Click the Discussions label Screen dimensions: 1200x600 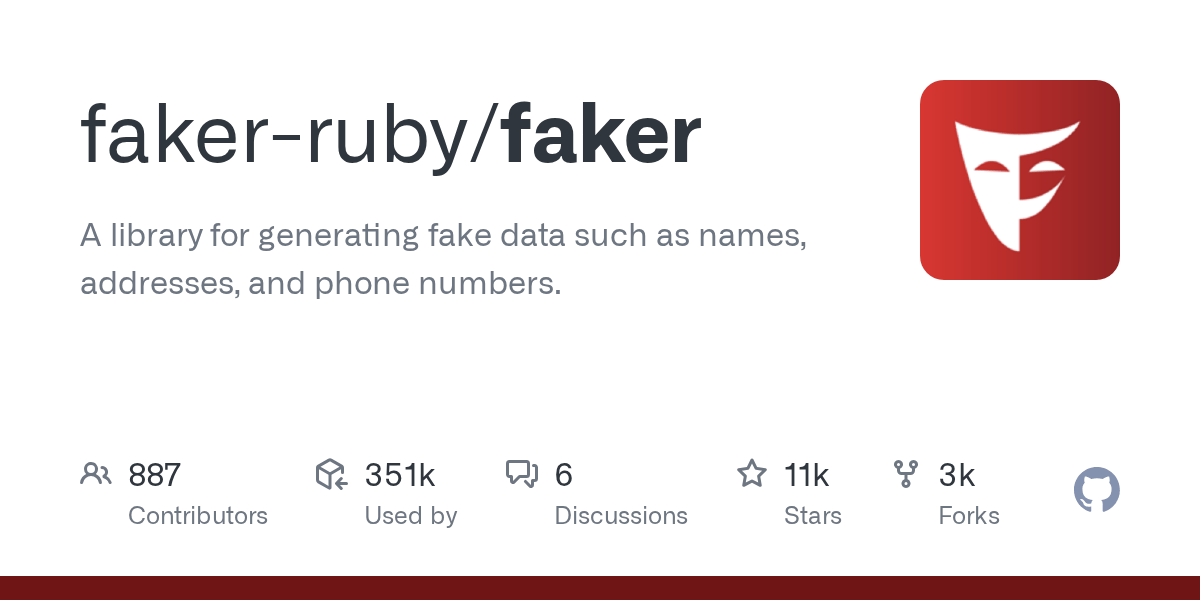621,516
